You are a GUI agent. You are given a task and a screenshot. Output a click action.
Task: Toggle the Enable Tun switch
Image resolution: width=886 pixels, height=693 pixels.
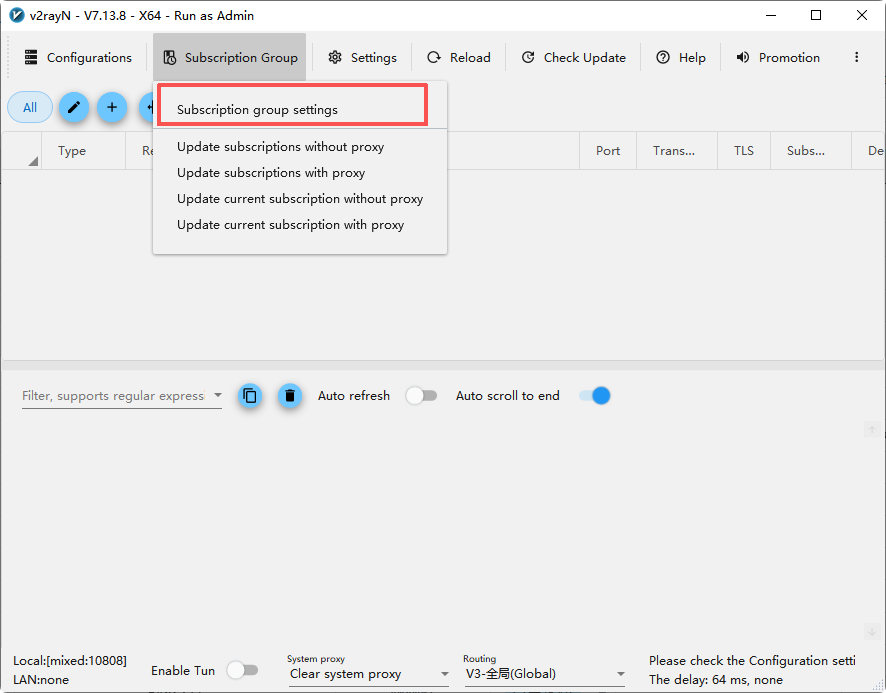tap(243, 670)
